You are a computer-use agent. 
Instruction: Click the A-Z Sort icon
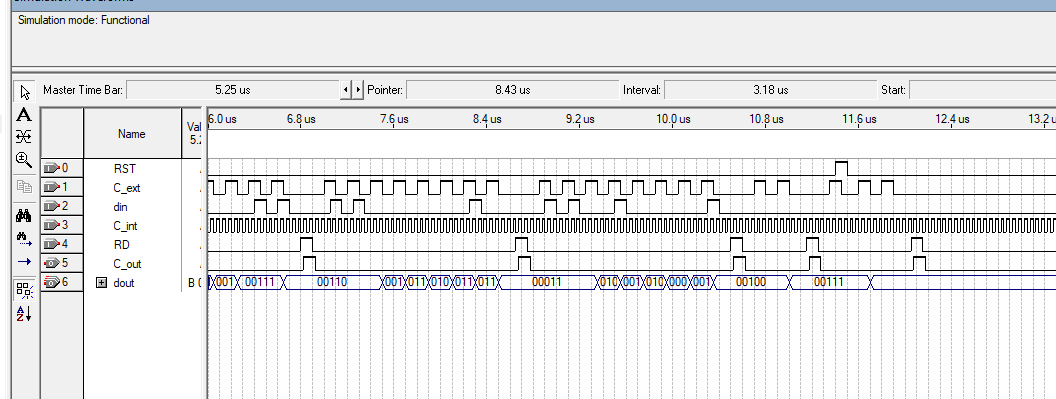coord(24,313)
